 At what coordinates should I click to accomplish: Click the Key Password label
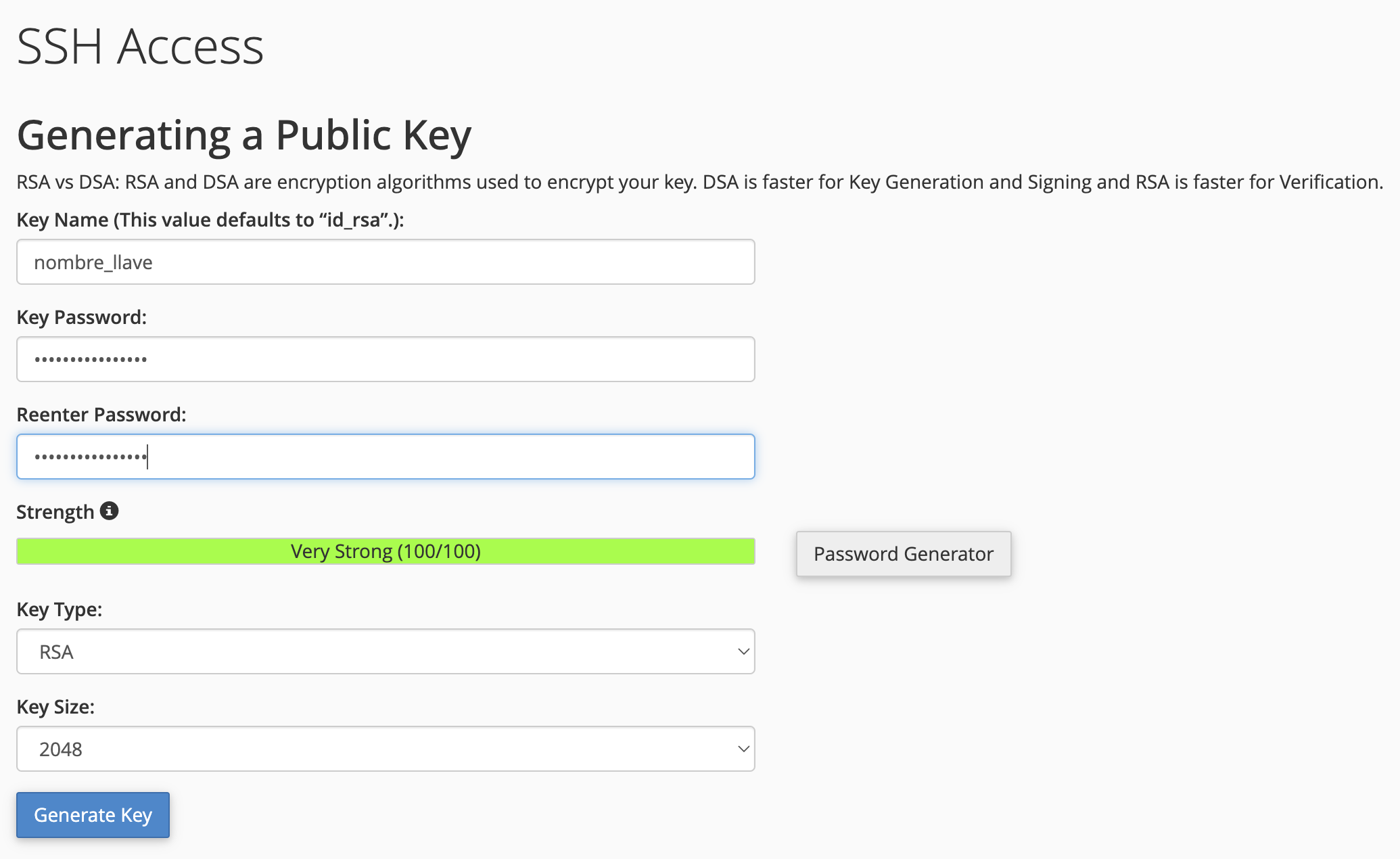[x=81, y=317]
